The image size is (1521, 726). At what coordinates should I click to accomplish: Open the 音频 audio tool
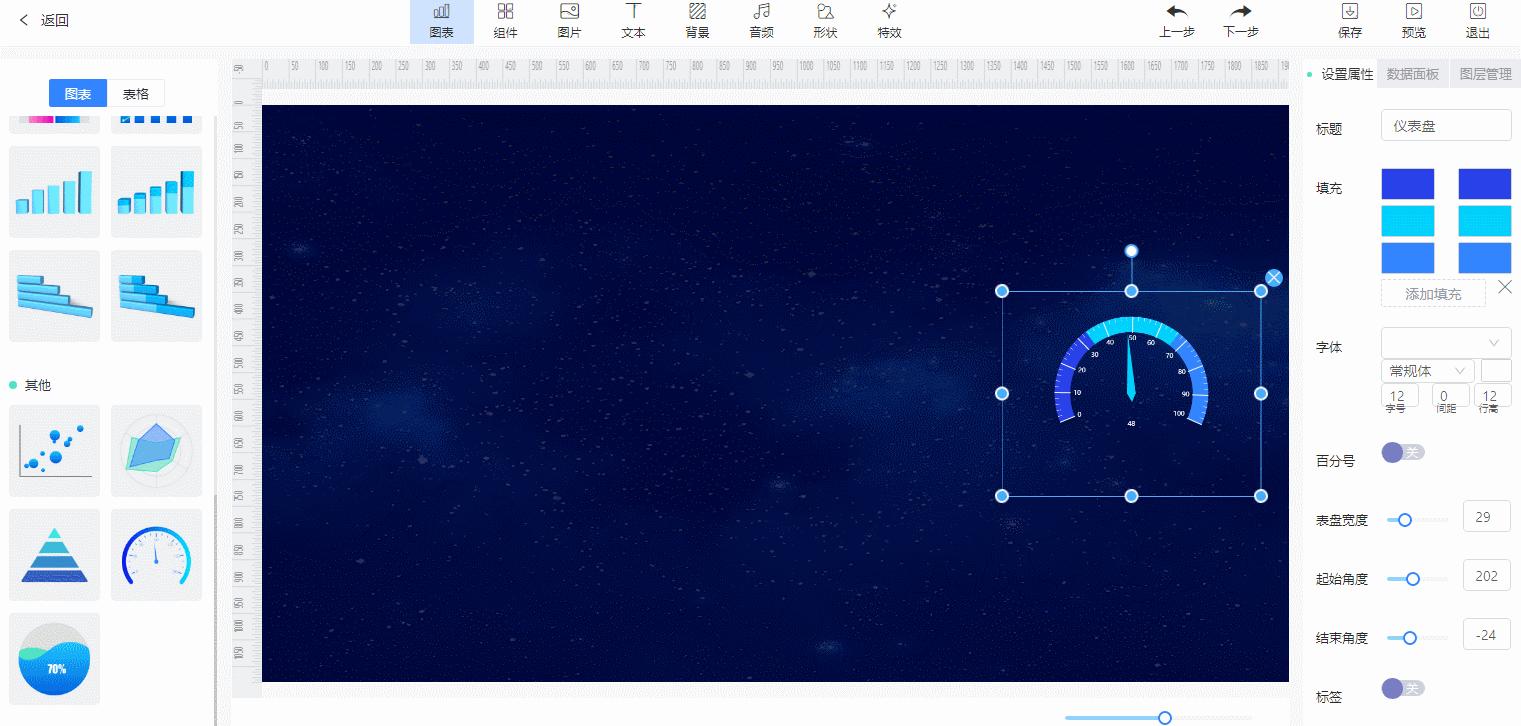tap(761, 21)
